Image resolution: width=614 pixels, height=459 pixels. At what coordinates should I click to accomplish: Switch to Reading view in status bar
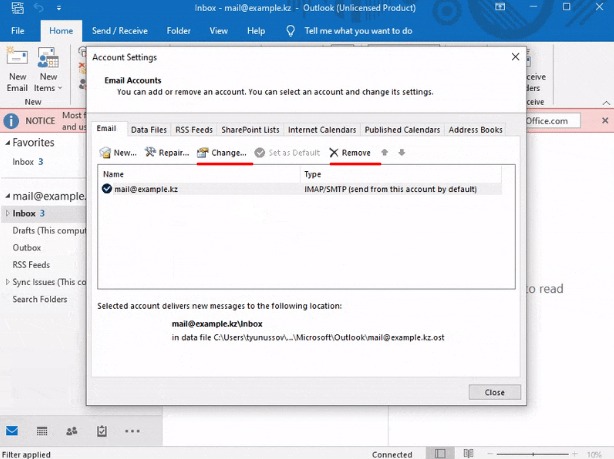tap(468, 454)
